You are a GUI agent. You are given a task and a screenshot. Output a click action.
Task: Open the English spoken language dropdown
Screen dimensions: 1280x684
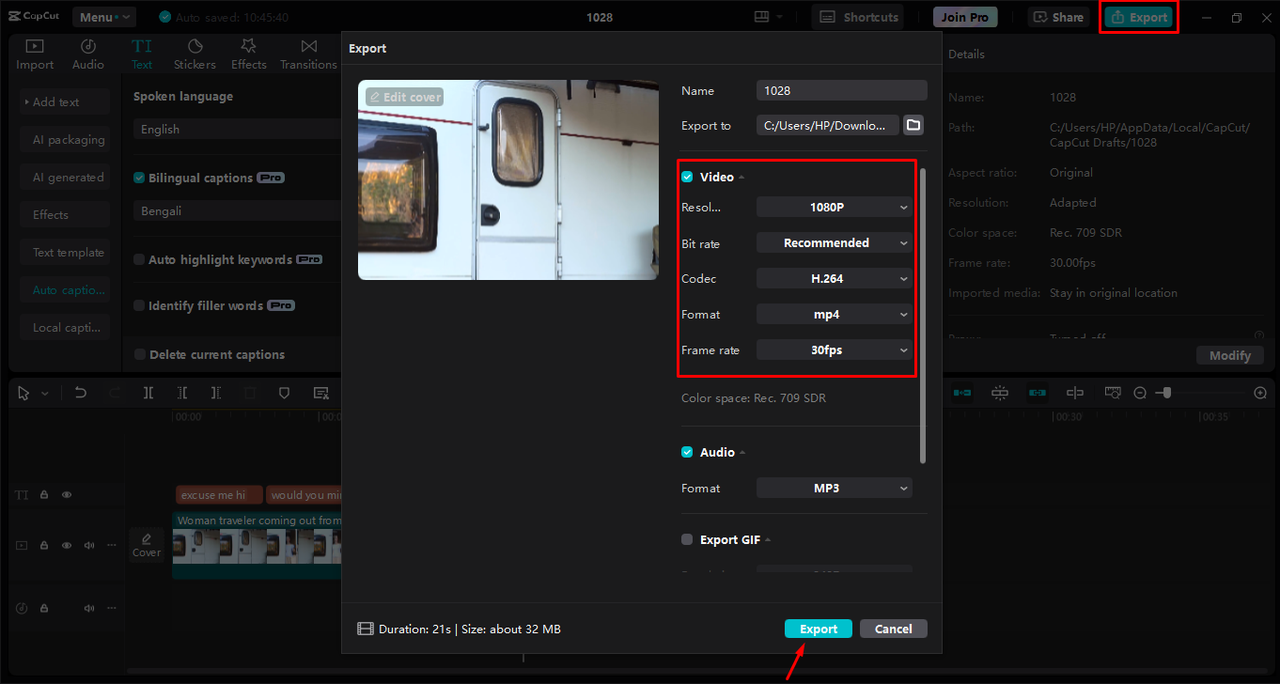point(237,129)
